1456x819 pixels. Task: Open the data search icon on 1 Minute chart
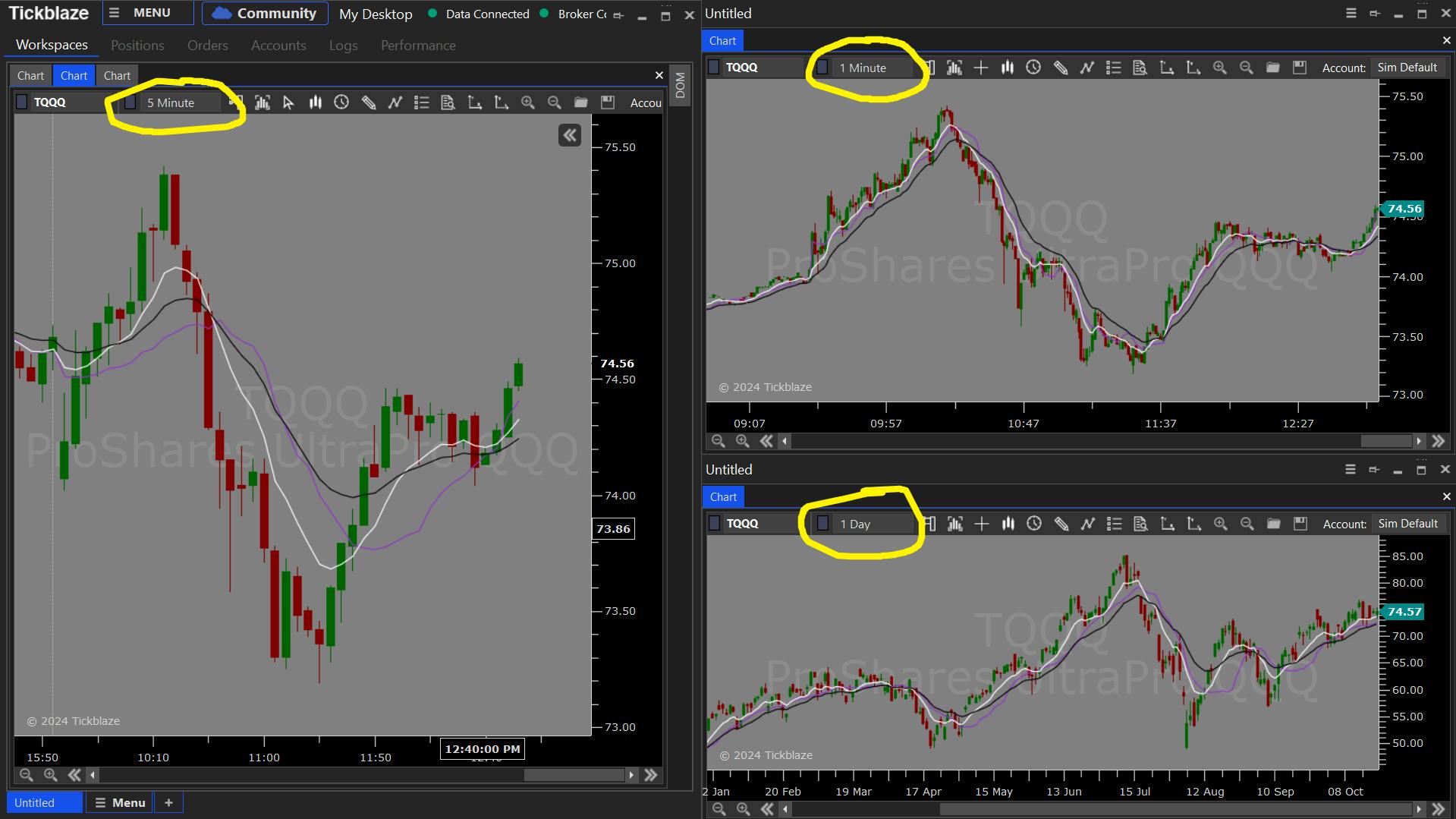point(1140,68)
